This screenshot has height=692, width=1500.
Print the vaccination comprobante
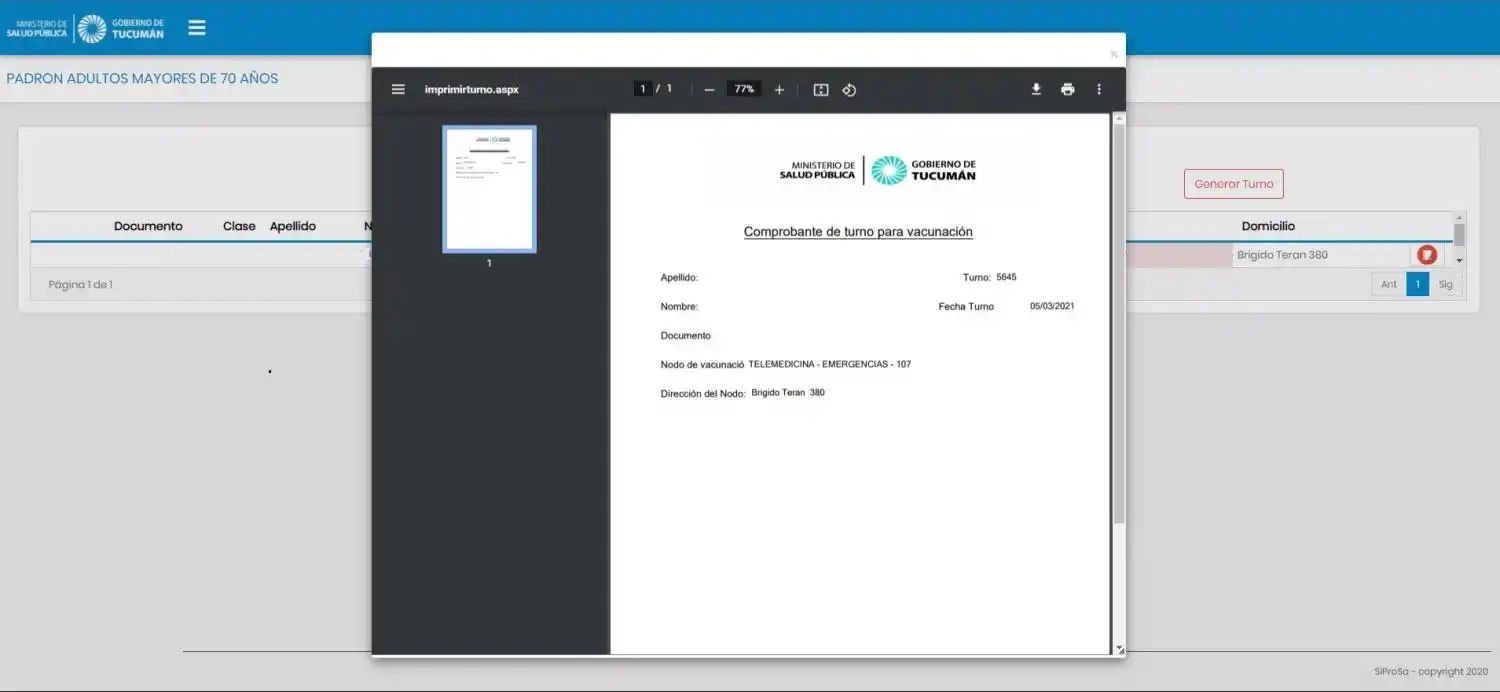[1067, 89]
